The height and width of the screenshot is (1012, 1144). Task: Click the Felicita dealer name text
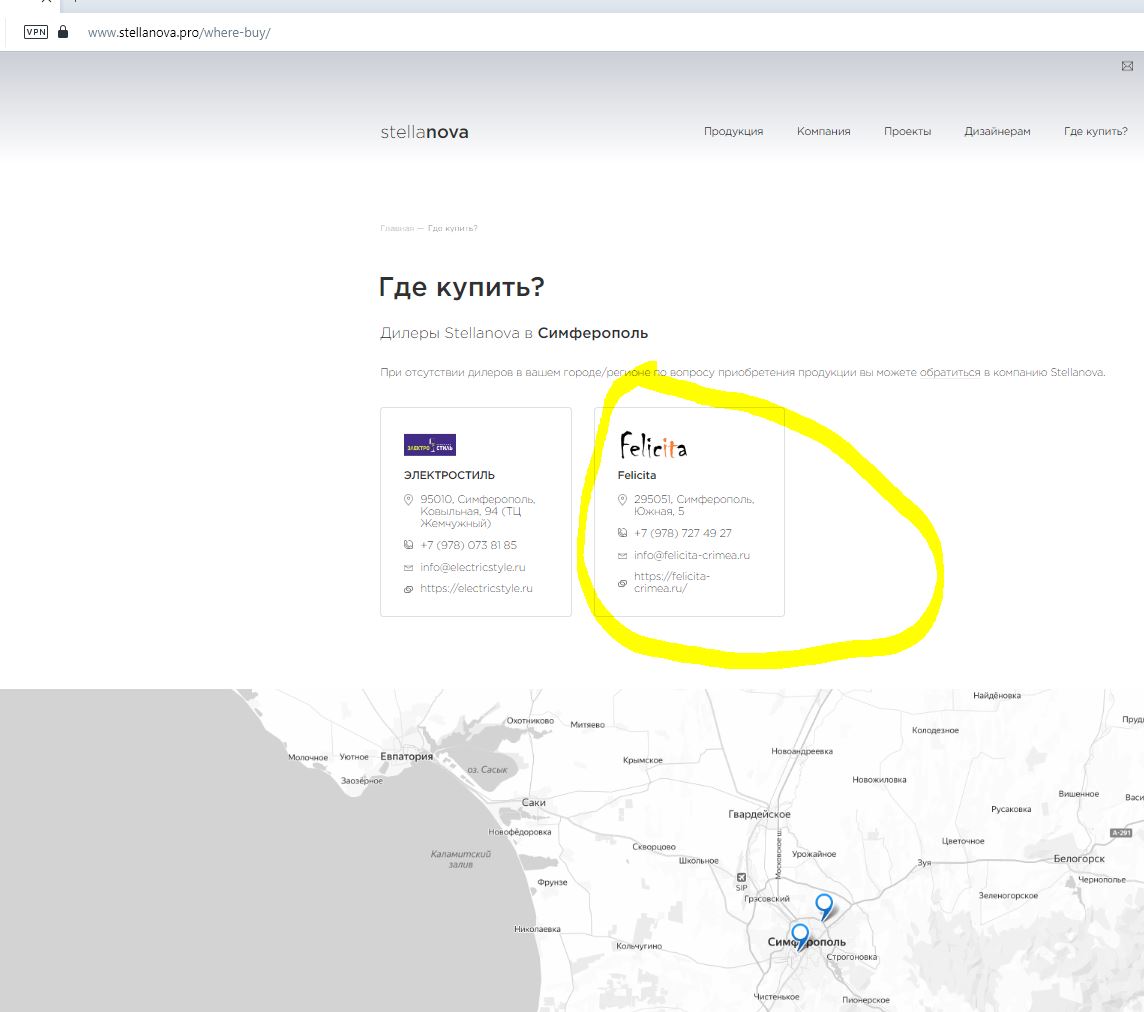[x=637, y=475]
